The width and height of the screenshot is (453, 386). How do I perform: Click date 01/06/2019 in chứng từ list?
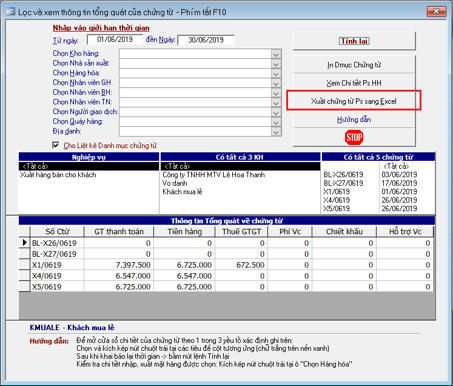[399, 192]
